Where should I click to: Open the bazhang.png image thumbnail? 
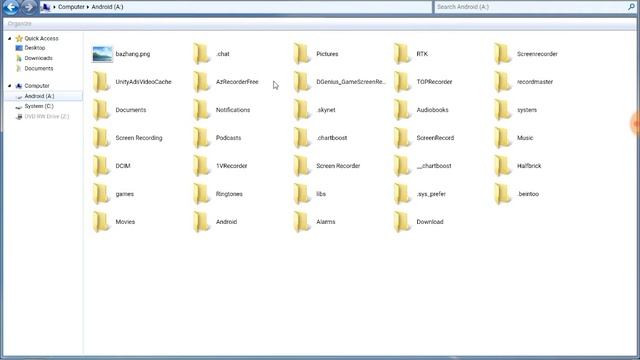tap(102, 54)
